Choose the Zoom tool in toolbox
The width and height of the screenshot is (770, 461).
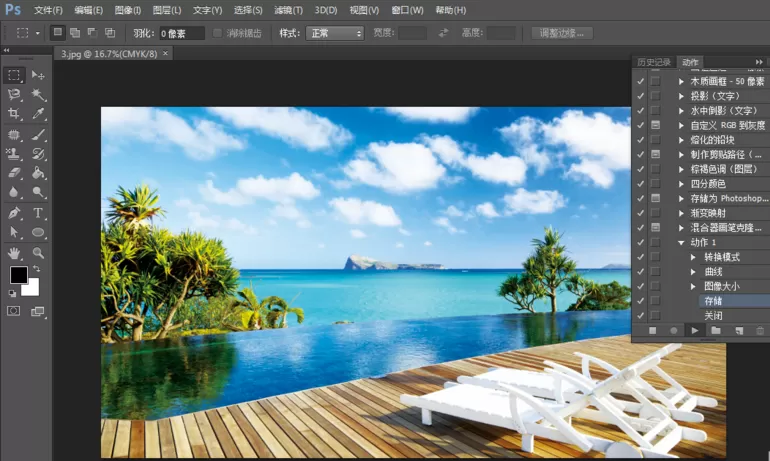(38, 253)
